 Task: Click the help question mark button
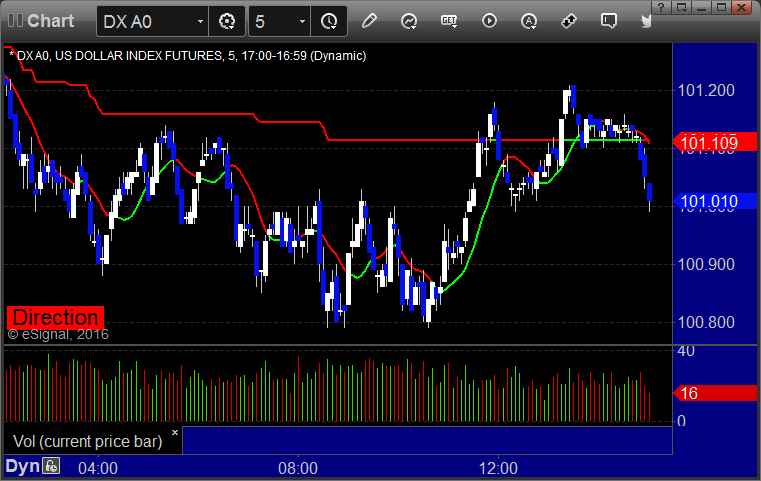click(x=661, y=7)
